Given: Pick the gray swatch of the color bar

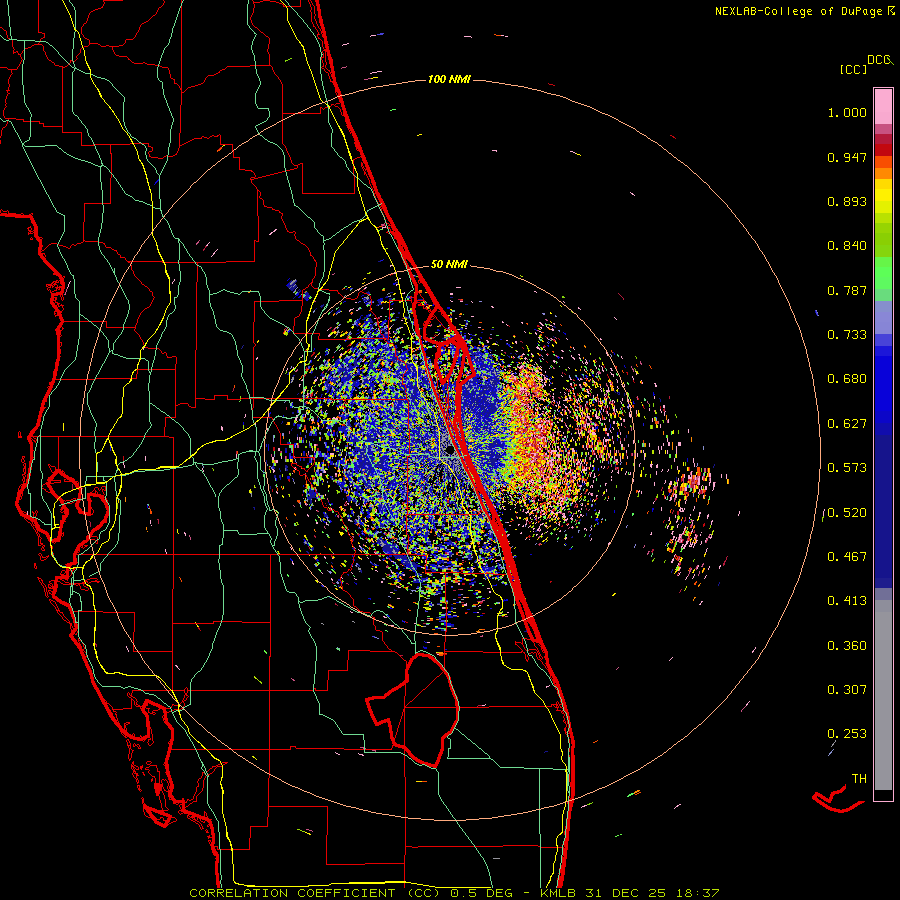Looking at the screenshot, I should point(883,695).
